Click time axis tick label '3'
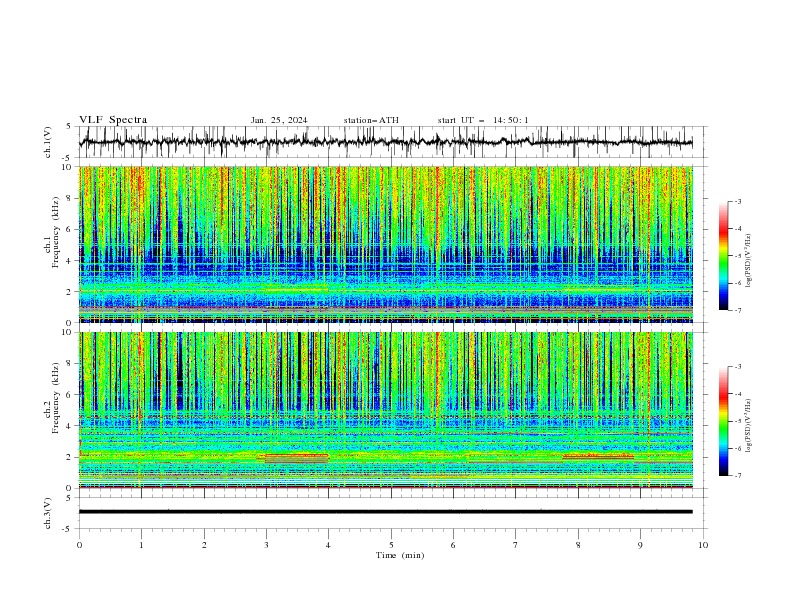Screen dimensions: 792x612 266,545
